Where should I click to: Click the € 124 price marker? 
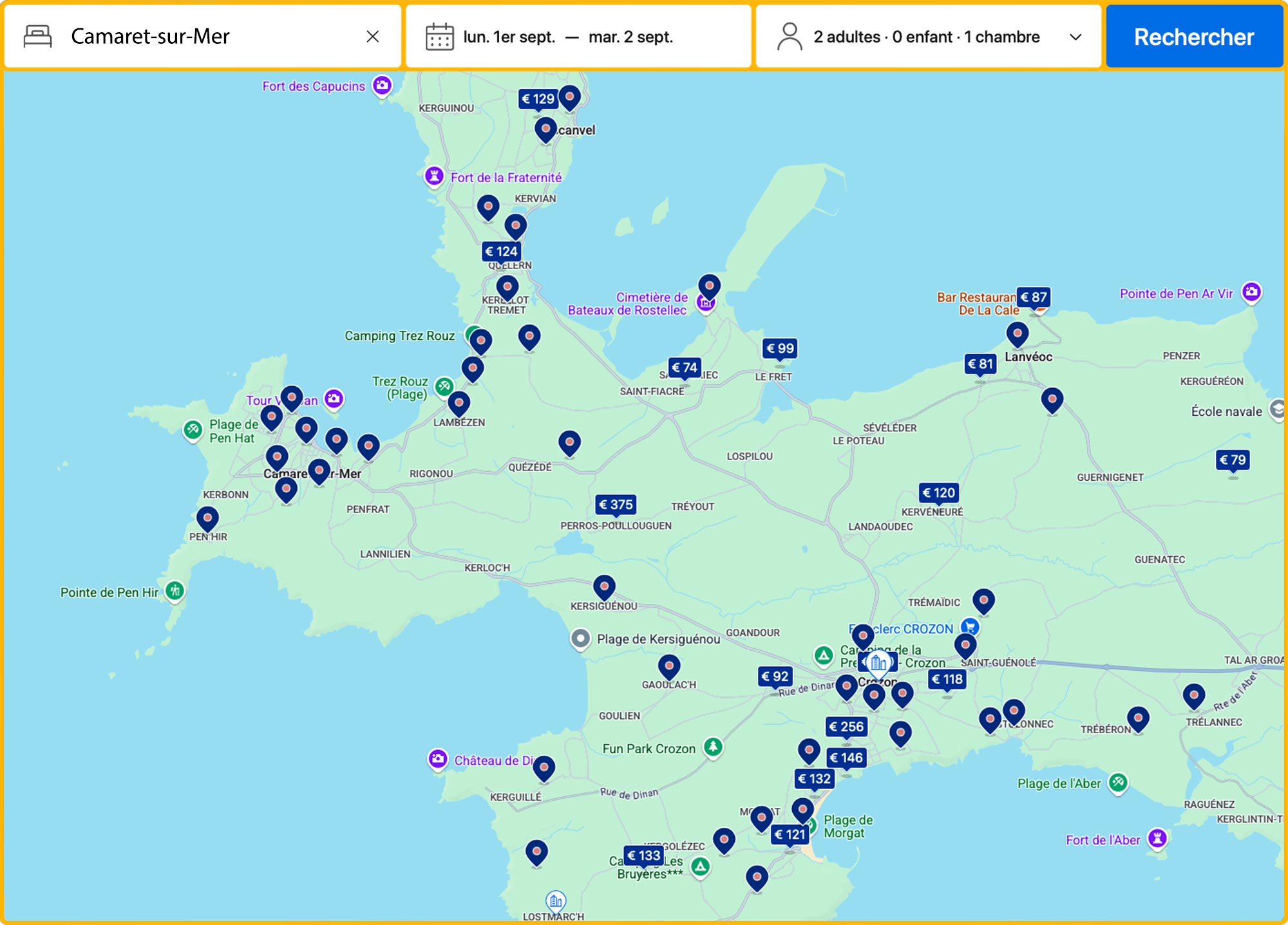(x=501, y=252)
